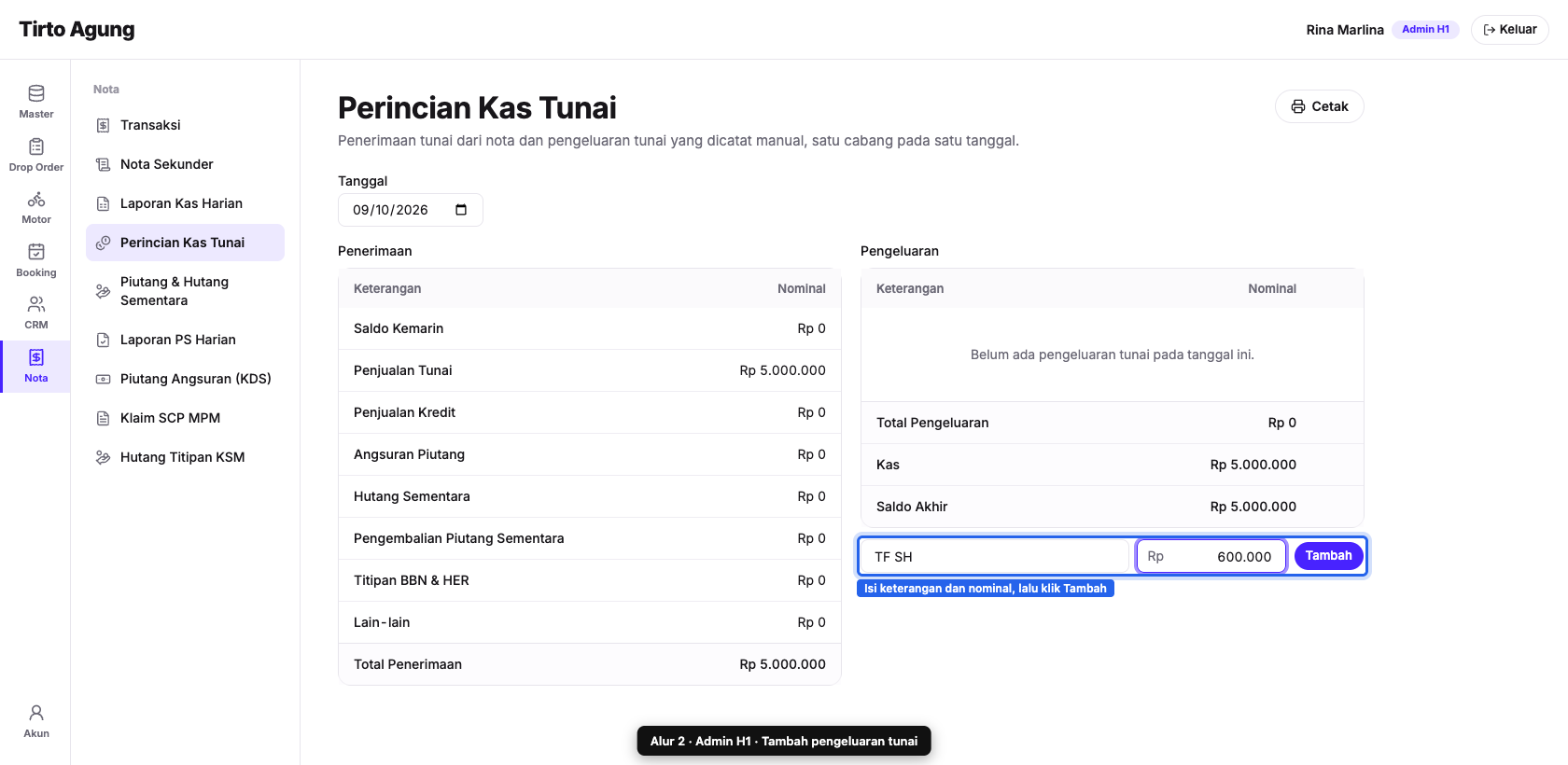Focus the nominal Rp input field
The image size is (1568, 765).
tap(1211, 557)
